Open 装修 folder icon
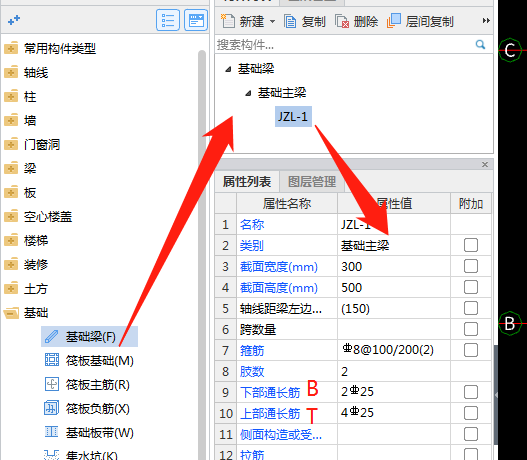 pos(11,264)
